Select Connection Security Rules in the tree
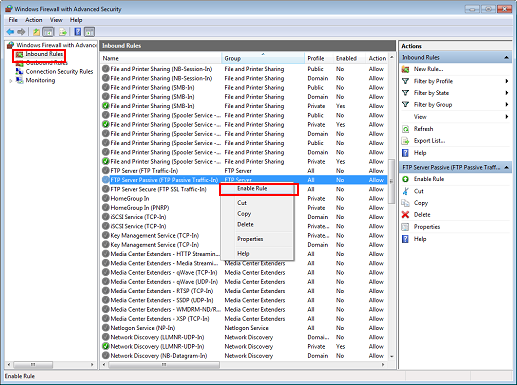Screen dimensions: 517x385 pos(59,71)
